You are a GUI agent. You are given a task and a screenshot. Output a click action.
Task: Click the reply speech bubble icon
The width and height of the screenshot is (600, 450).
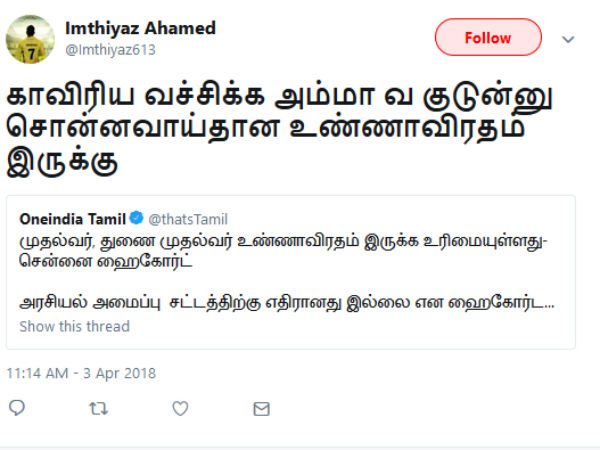point(17,408)
